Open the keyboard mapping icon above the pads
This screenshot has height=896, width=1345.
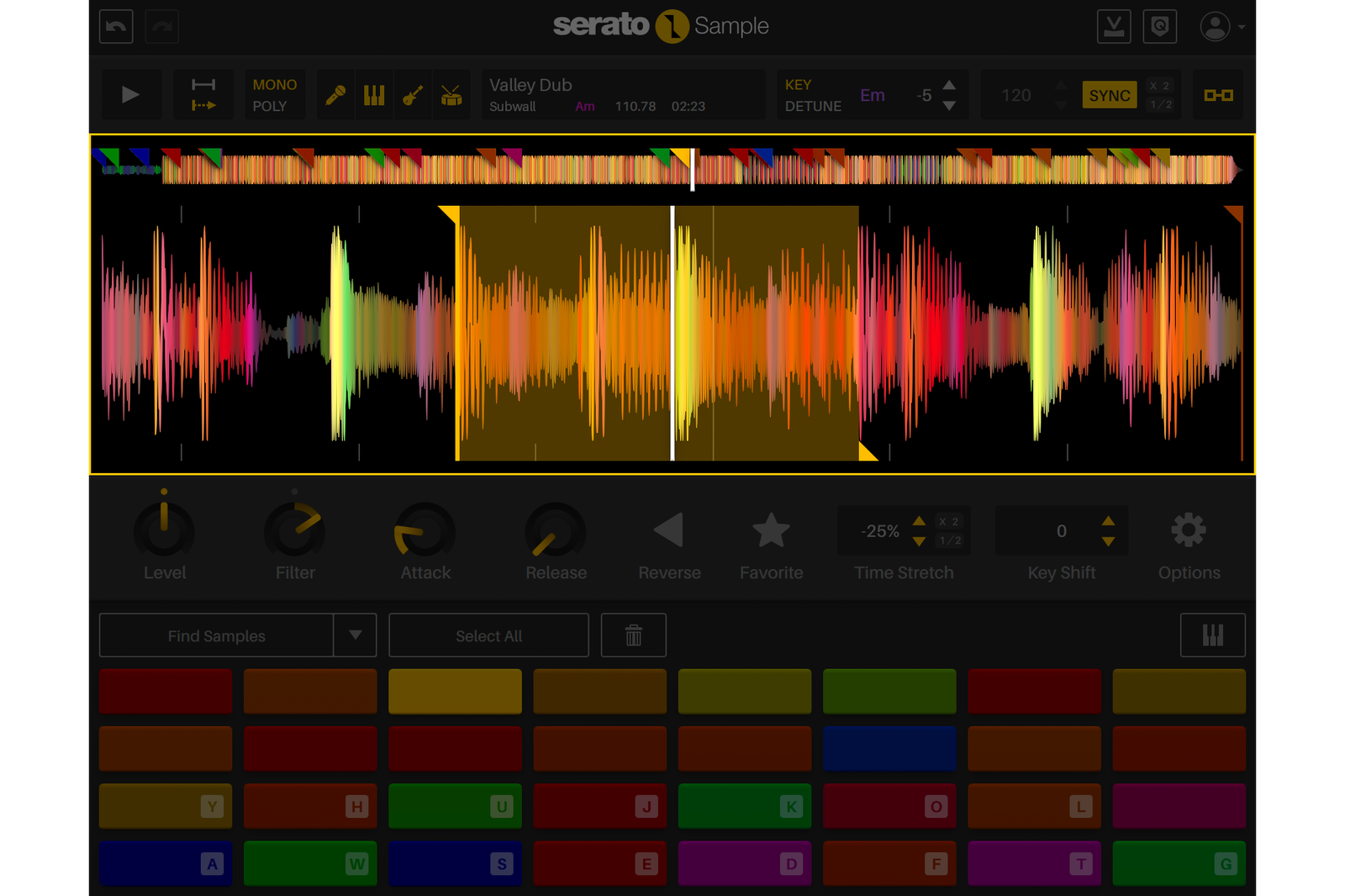1213,635
